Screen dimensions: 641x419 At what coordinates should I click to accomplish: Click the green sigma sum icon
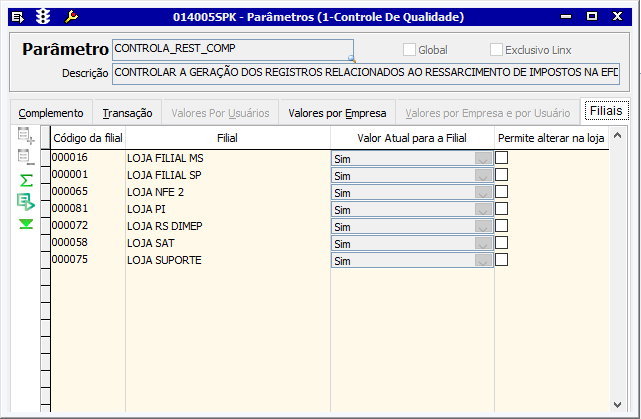pyautogui.click(x=26, y=180)
